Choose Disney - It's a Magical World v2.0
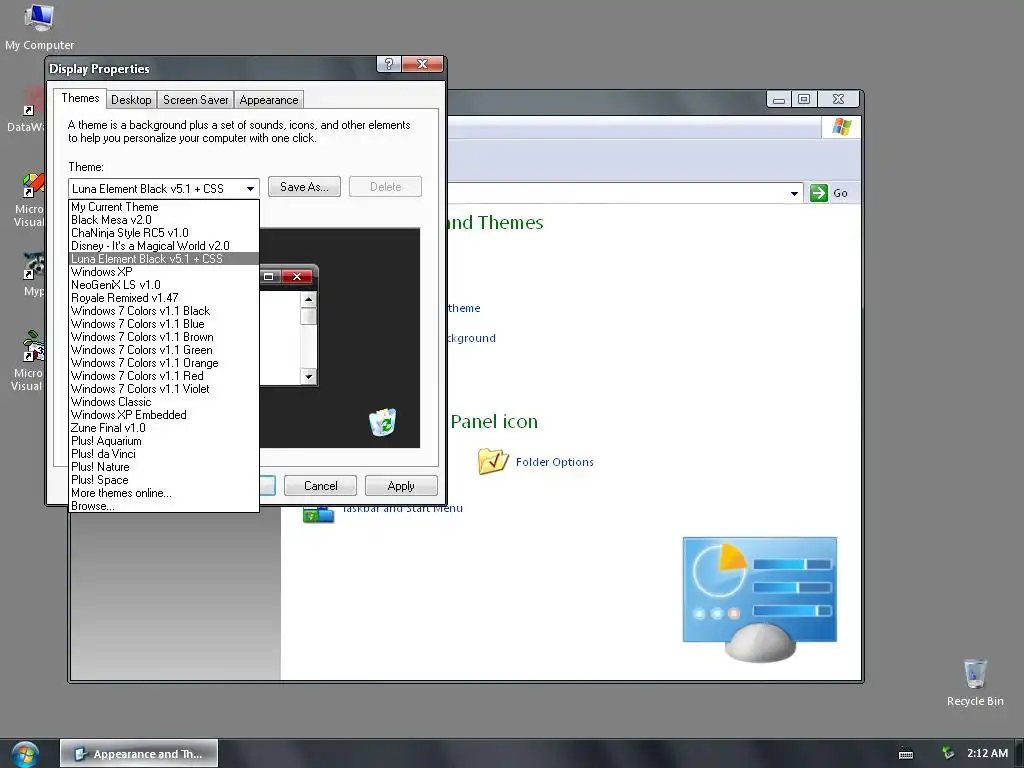Image resolution: width=1024 pixels, height=768 pixels. pyautogui.click(x=164, y=246)
